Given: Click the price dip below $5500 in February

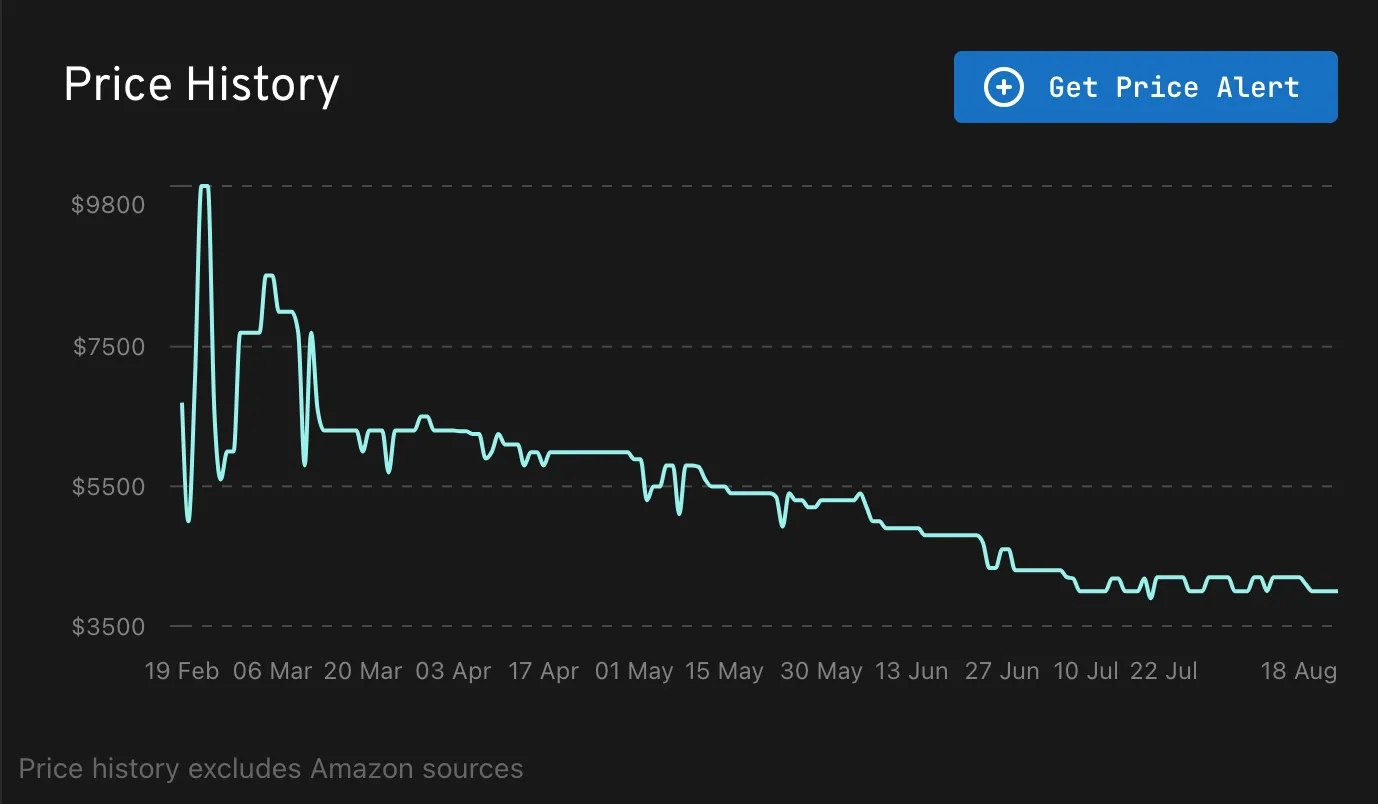Looking at the screenshot, I should (x=186, y=520).
